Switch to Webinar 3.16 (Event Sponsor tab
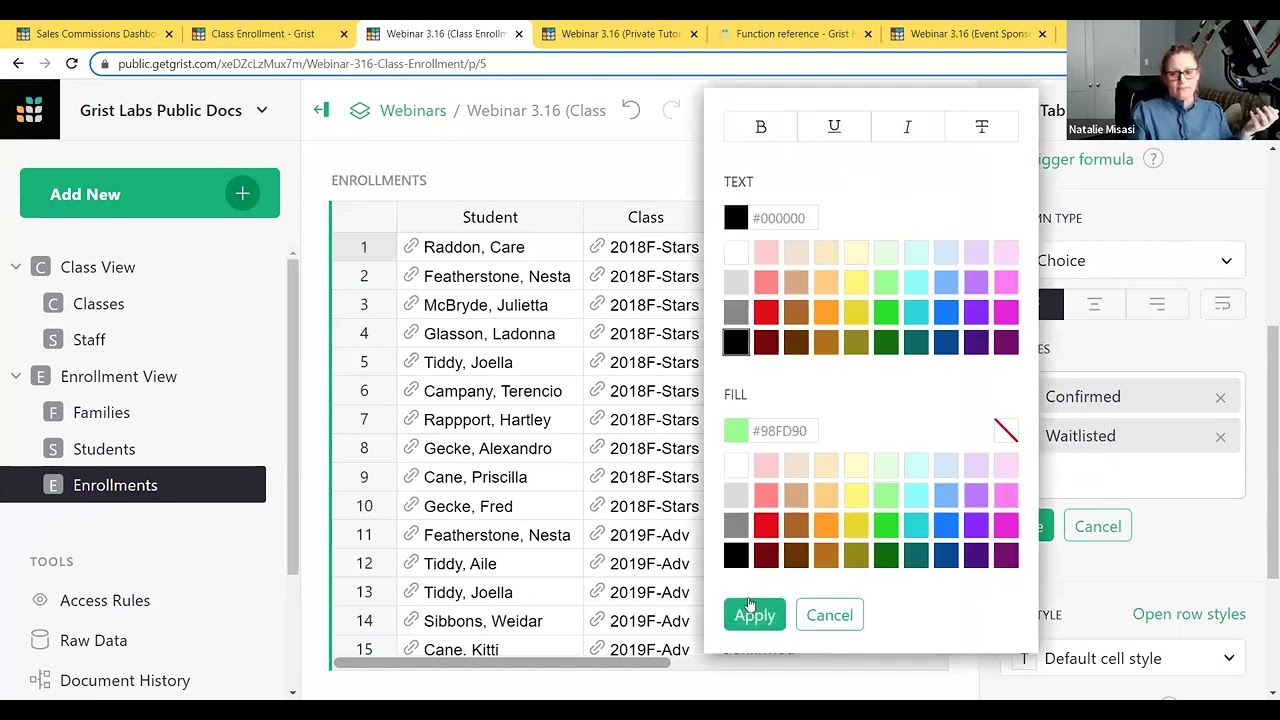 click(969, 34)
